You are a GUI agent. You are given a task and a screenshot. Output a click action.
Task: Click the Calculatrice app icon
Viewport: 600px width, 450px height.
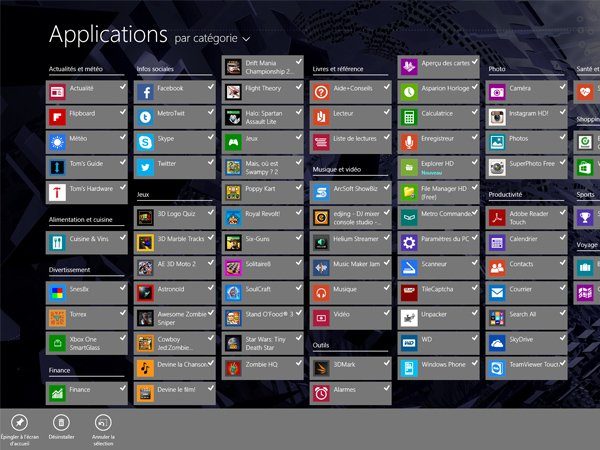(x=409, y=117)
